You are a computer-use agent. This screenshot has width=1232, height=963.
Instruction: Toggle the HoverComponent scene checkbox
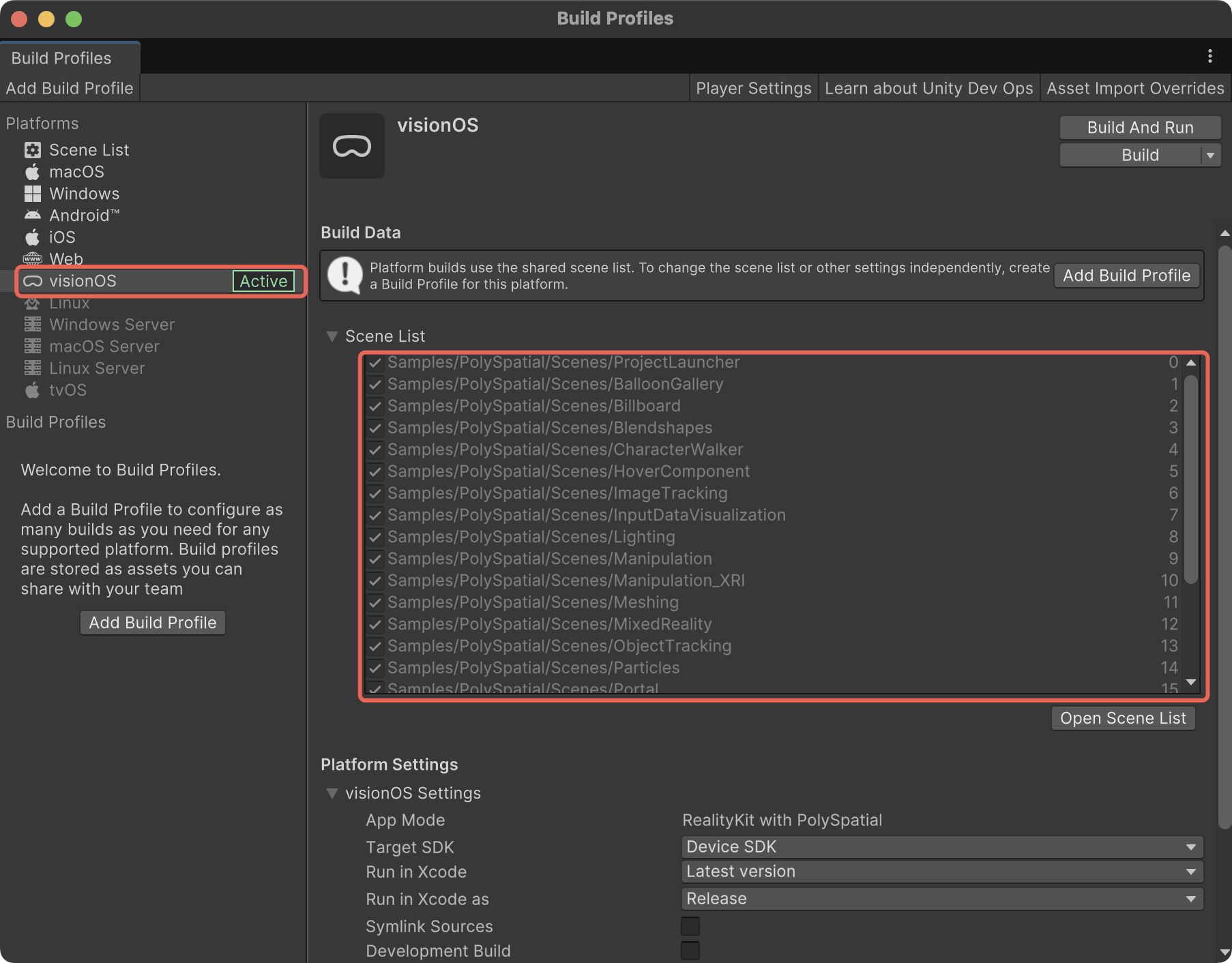click(x=375, y=472)
